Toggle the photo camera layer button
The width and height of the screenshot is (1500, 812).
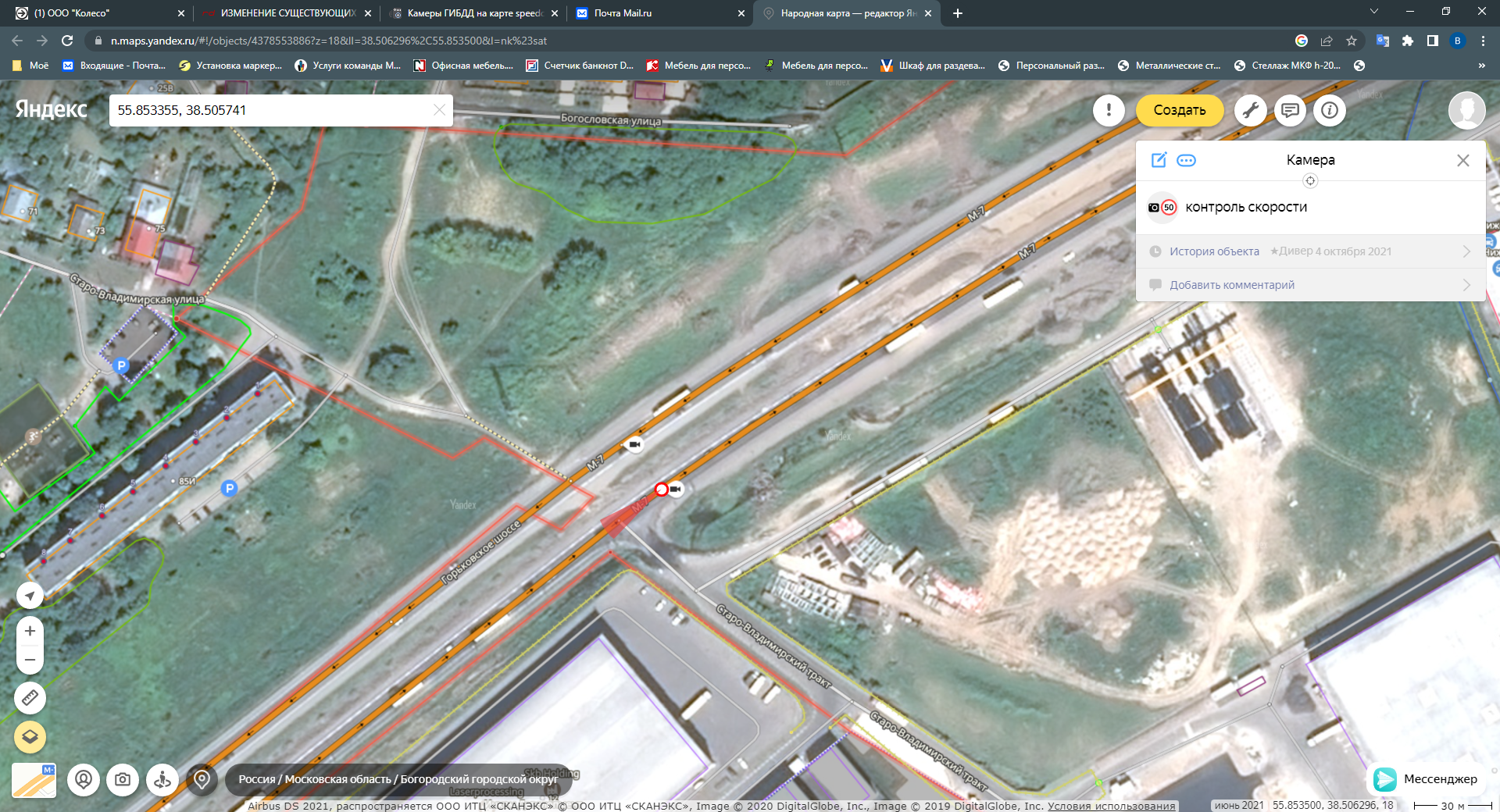(123, 779)
